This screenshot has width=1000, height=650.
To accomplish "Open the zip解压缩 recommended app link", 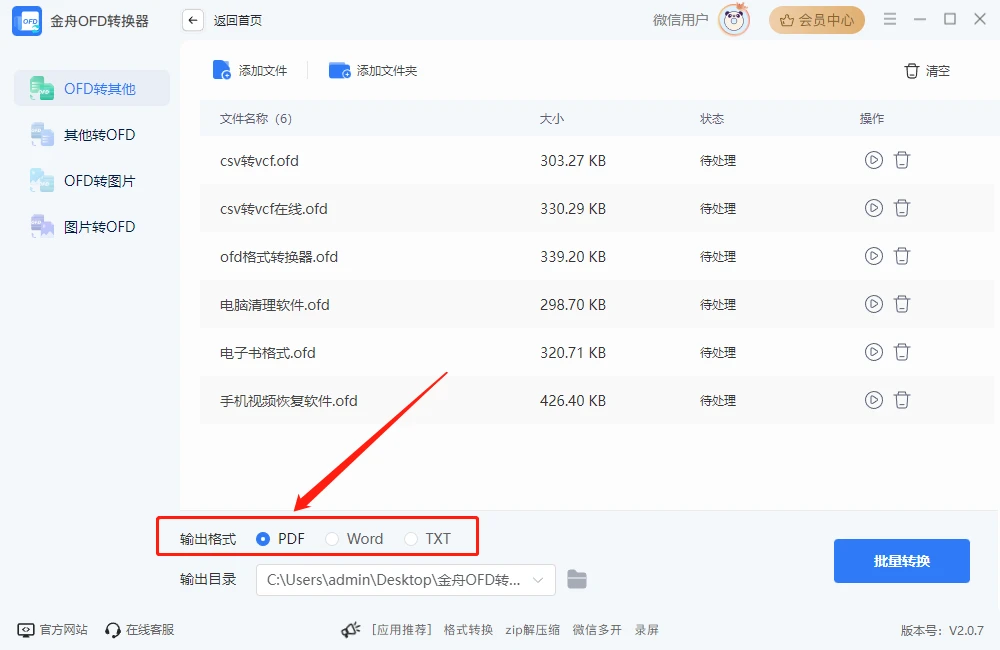I will pyautogui.click(x=533, y=630).
